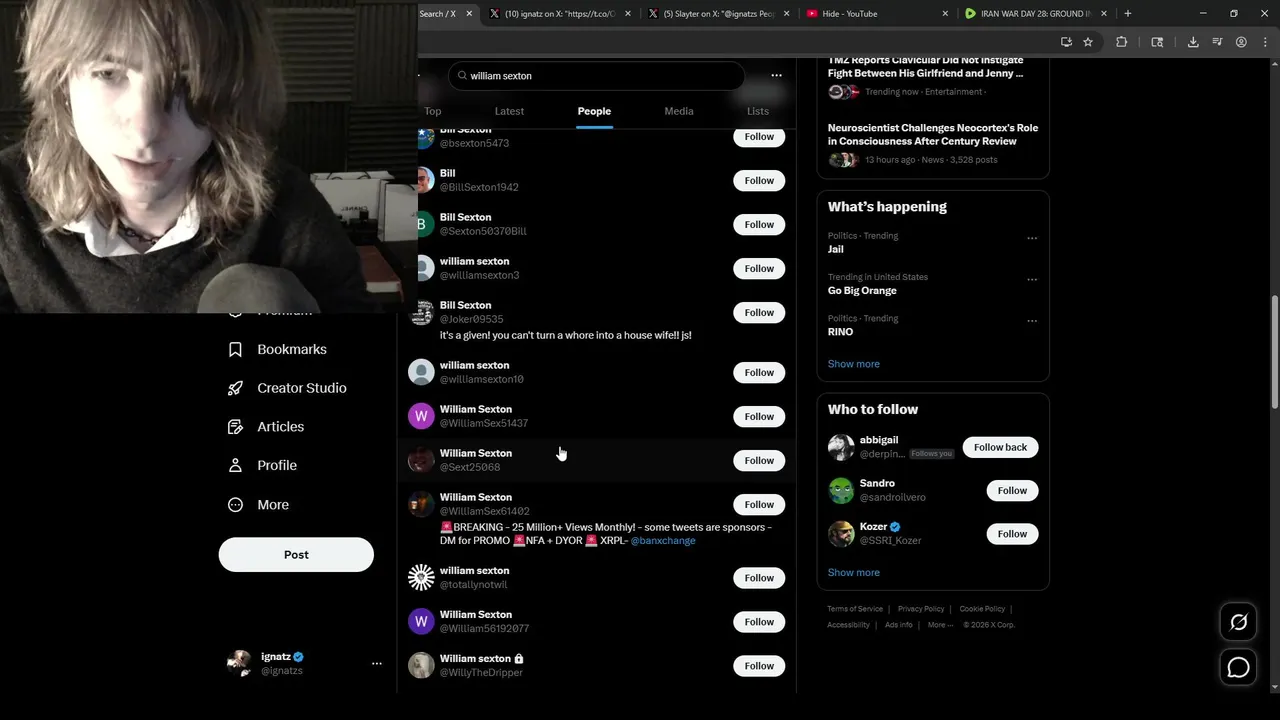Viewport: 1280px width, 720px height.
Task: Bookmark page with browser star icon
Action: tap(1088, 42)
